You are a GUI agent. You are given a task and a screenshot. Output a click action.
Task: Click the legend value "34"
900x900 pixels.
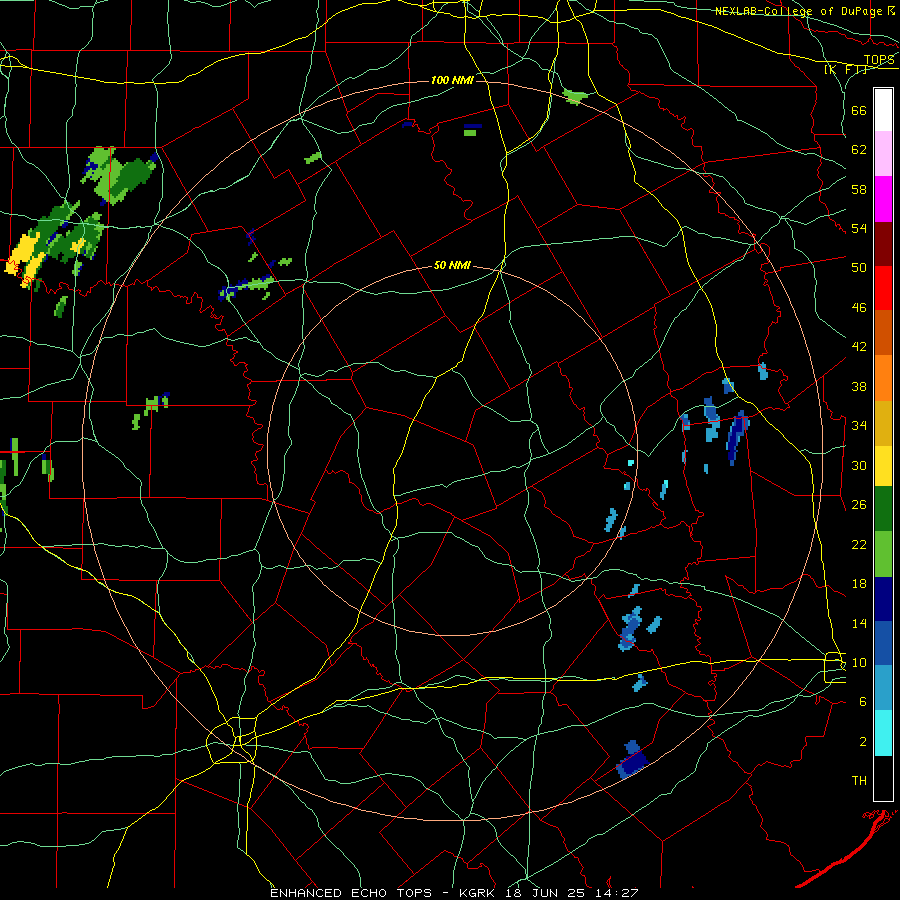[859, 426]
